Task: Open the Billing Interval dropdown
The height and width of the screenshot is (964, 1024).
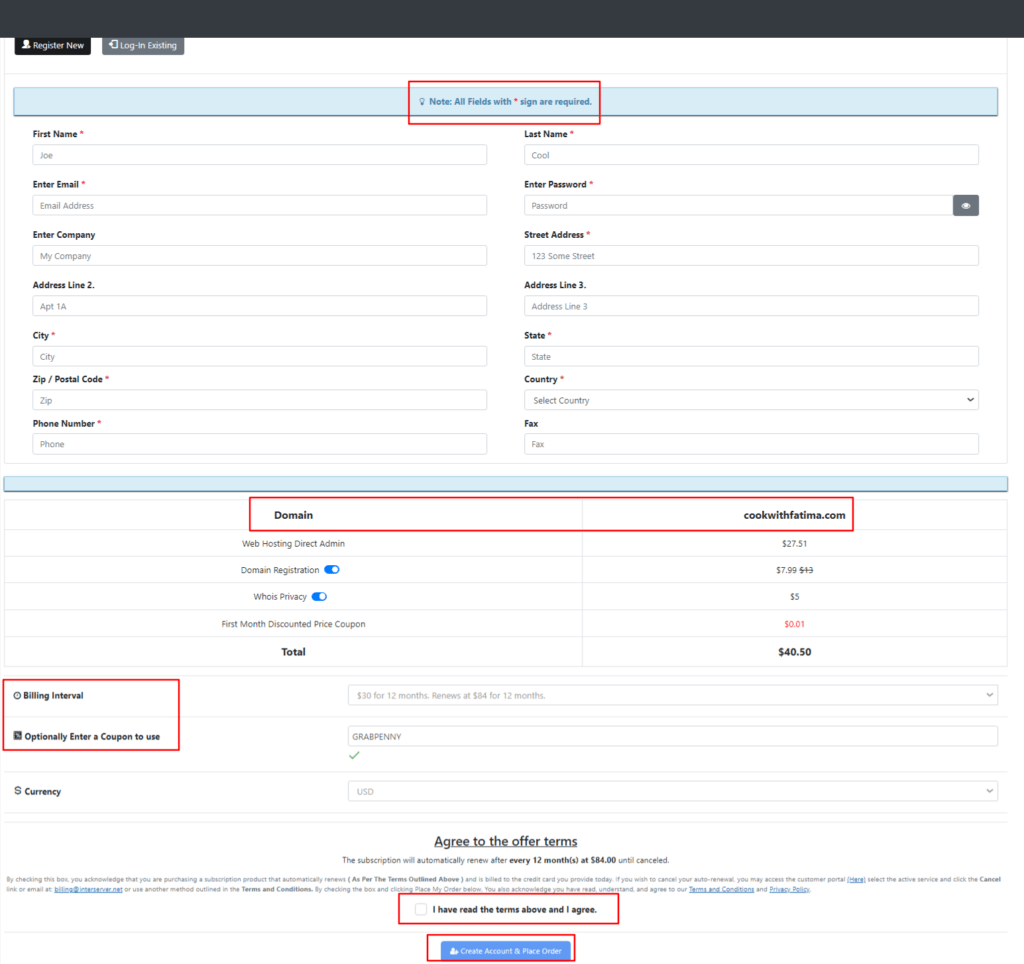Action: coord(675,695)
